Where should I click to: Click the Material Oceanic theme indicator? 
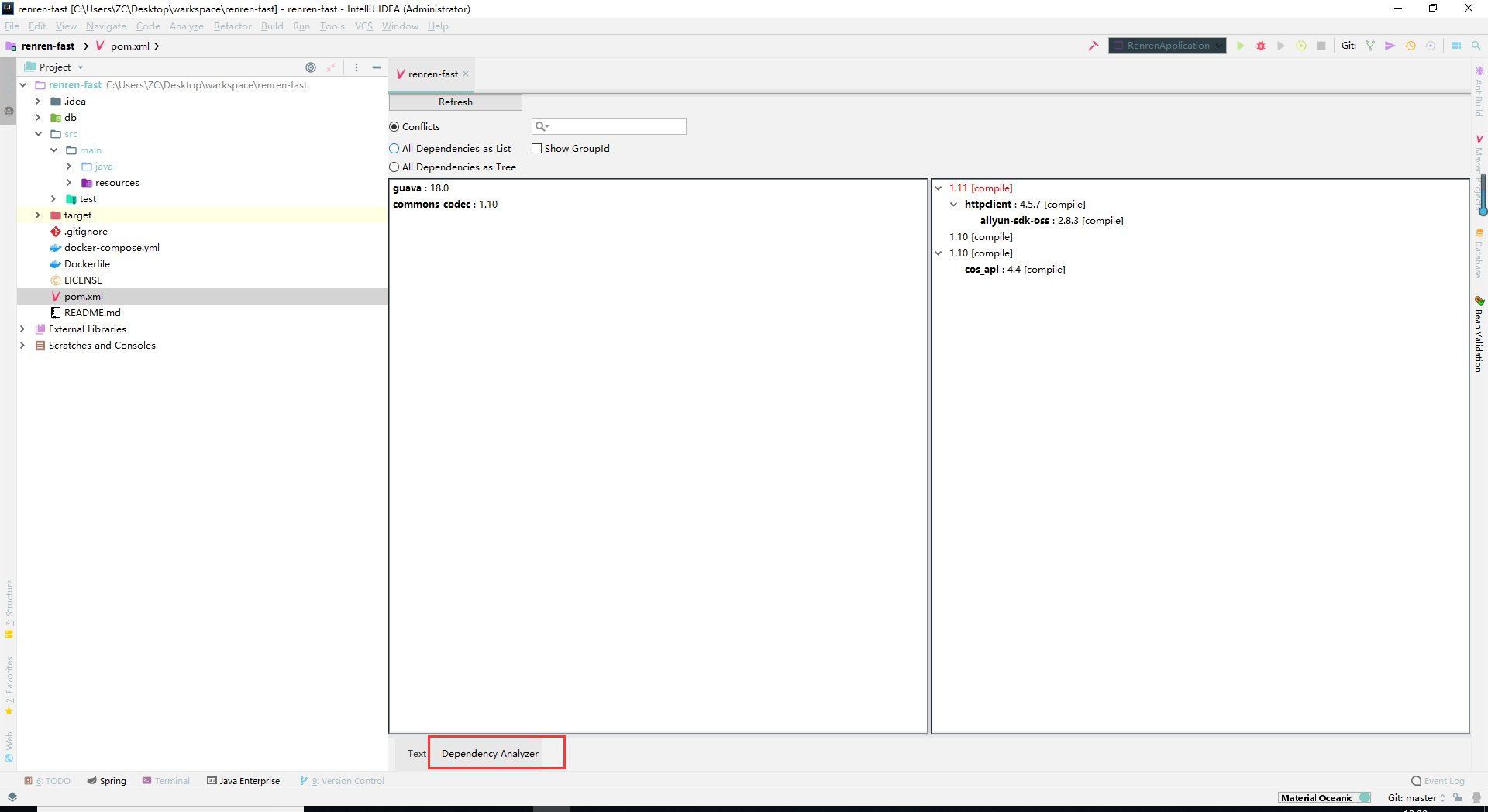1324,797
